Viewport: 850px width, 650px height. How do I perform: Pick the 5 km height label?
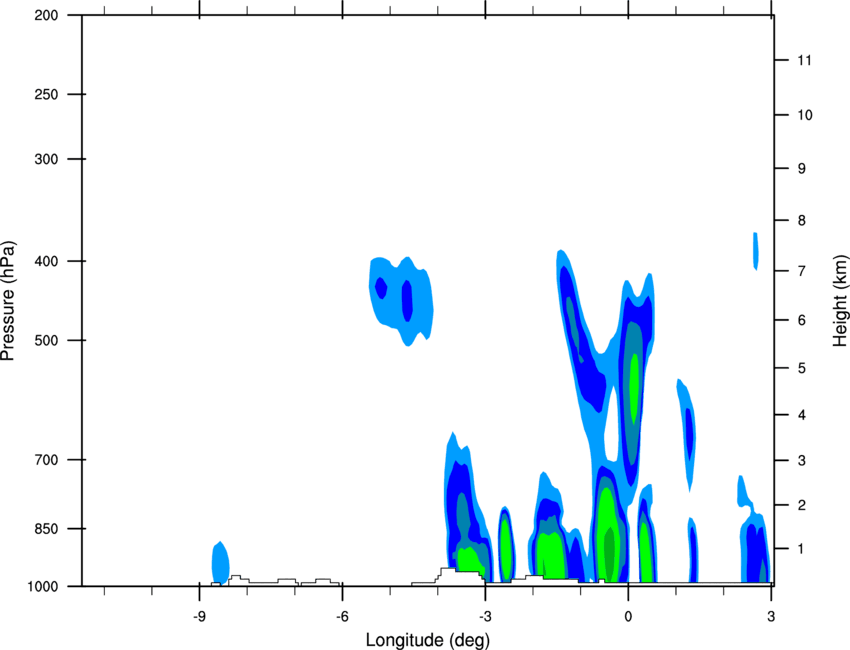point(801,369)
